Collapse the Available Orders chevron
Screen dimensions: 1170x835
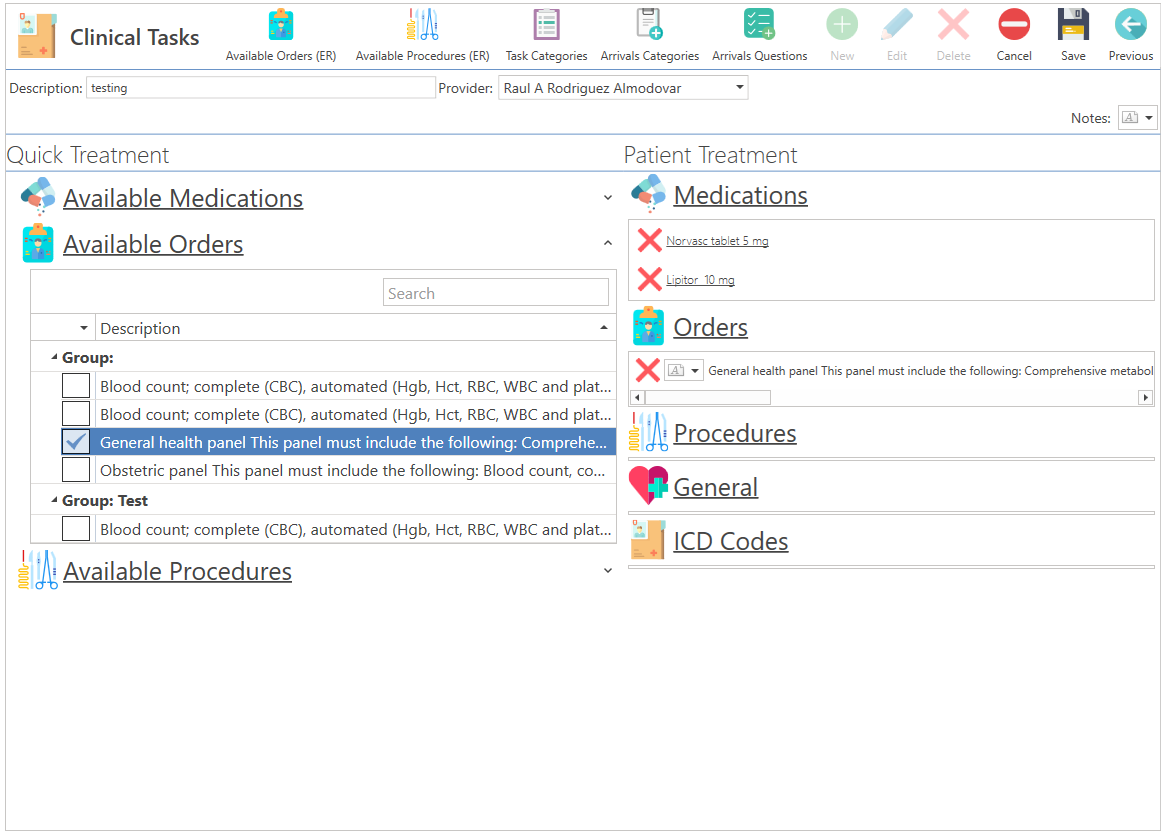pyautogui.click(x=607, y=243)
